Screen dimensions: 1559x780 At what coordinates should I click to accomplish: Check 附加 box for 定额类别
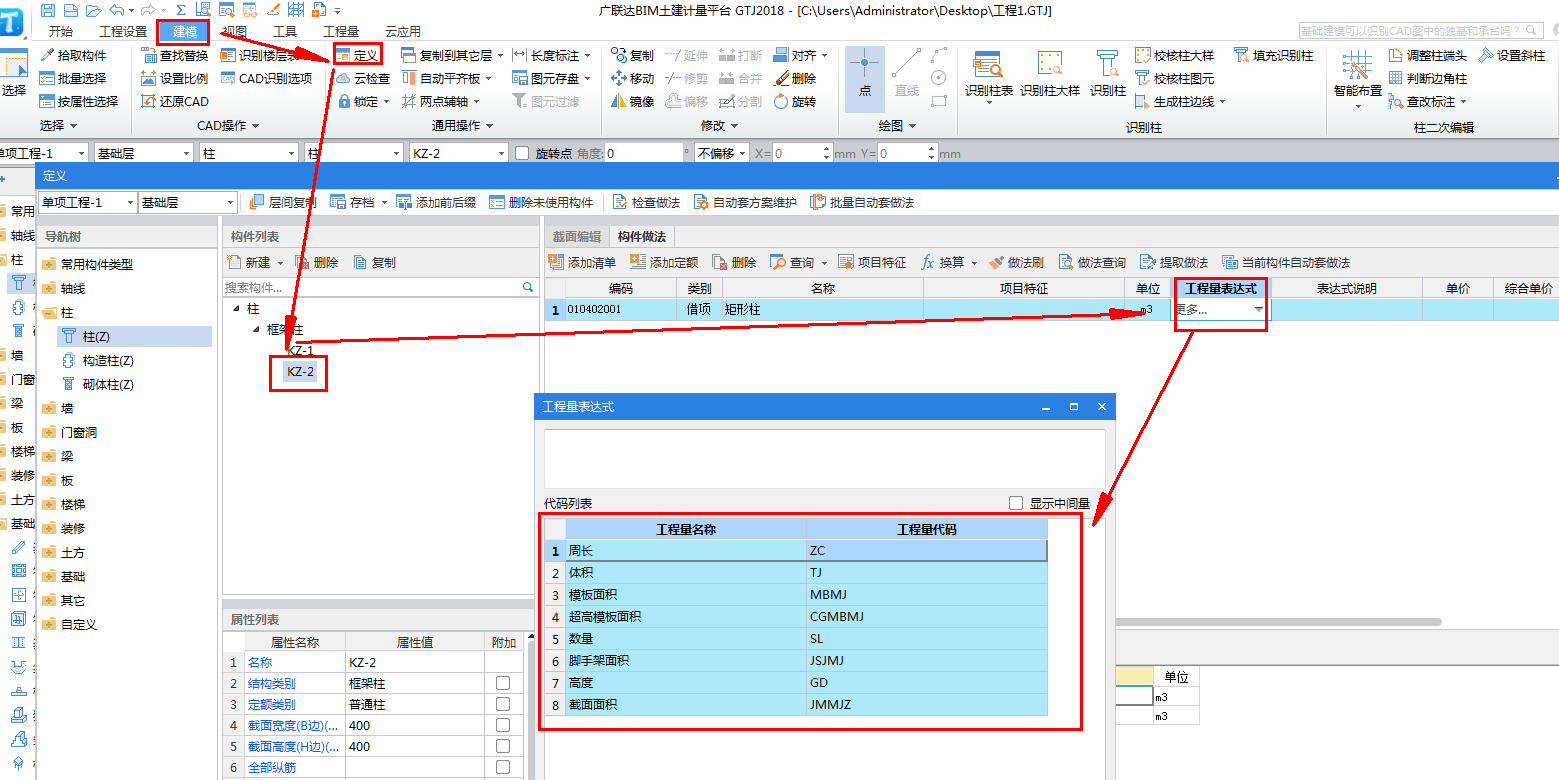pos(503,704)
